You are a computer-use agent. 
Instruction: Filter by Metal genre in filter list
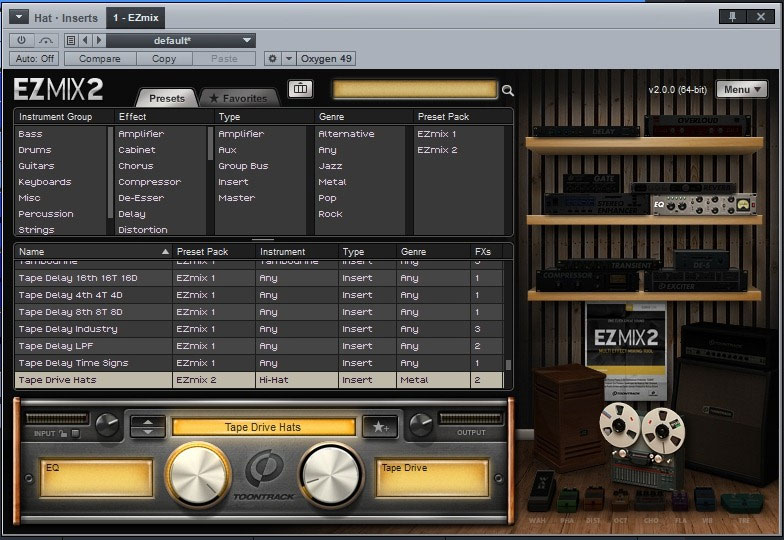(332, 182)
